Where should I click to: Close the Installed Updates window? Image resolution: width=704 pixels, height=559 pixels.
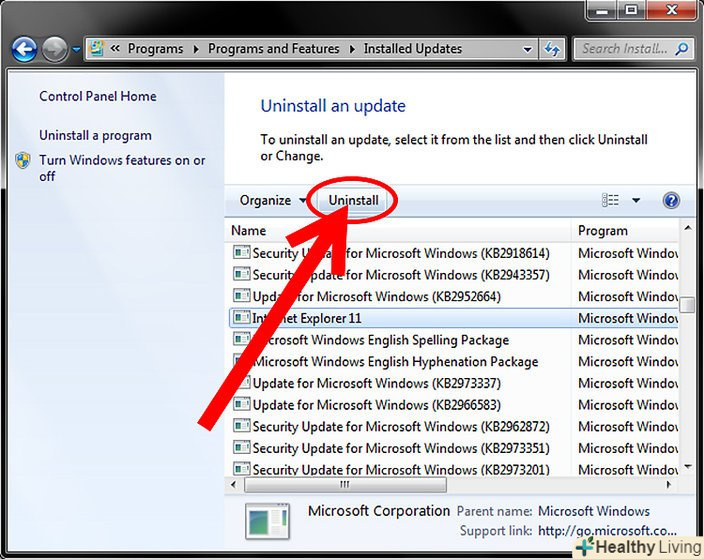[672, 10]
